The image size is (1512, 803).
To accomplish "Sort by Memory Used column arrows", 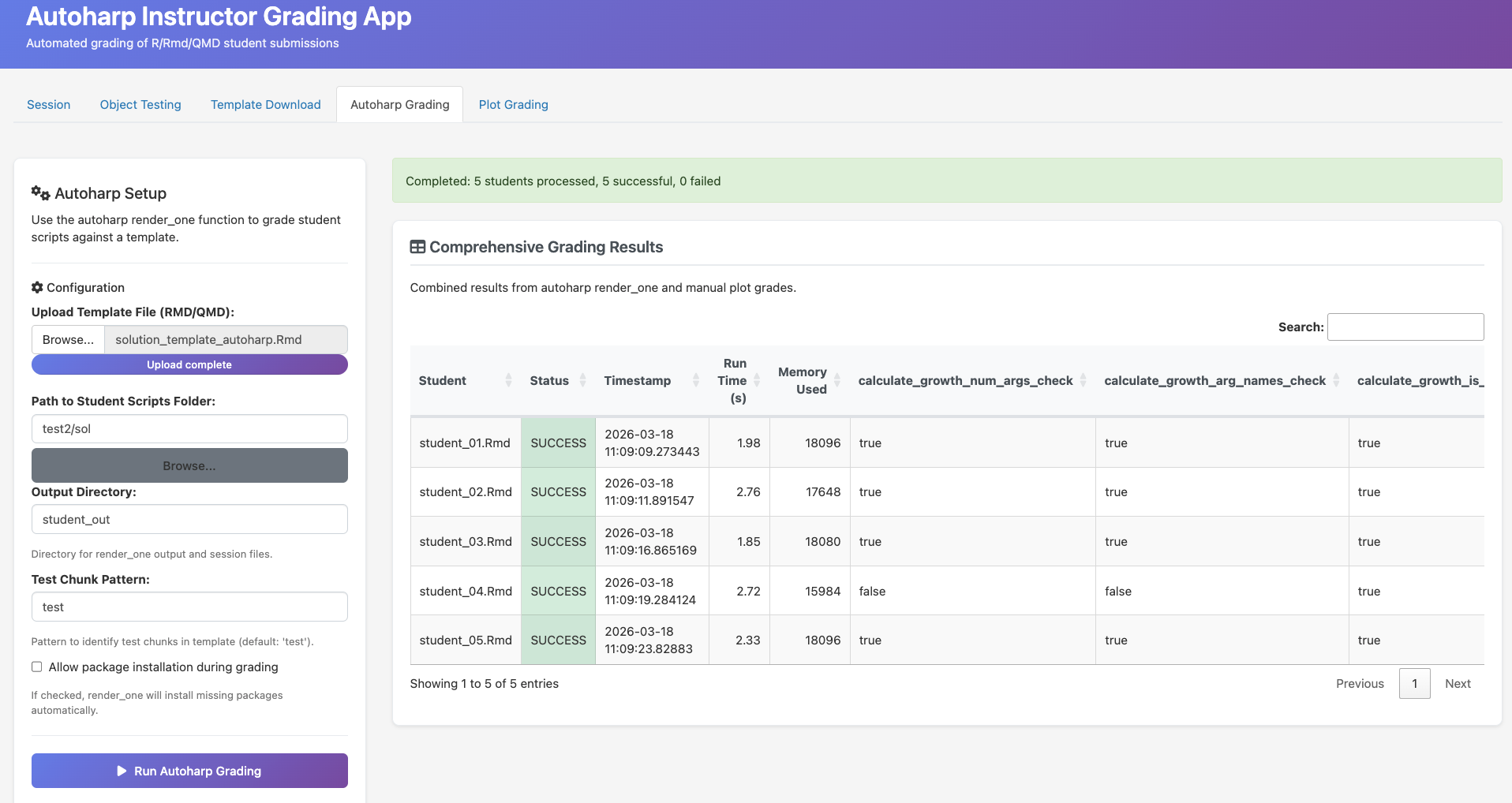I will coord(836,381).
